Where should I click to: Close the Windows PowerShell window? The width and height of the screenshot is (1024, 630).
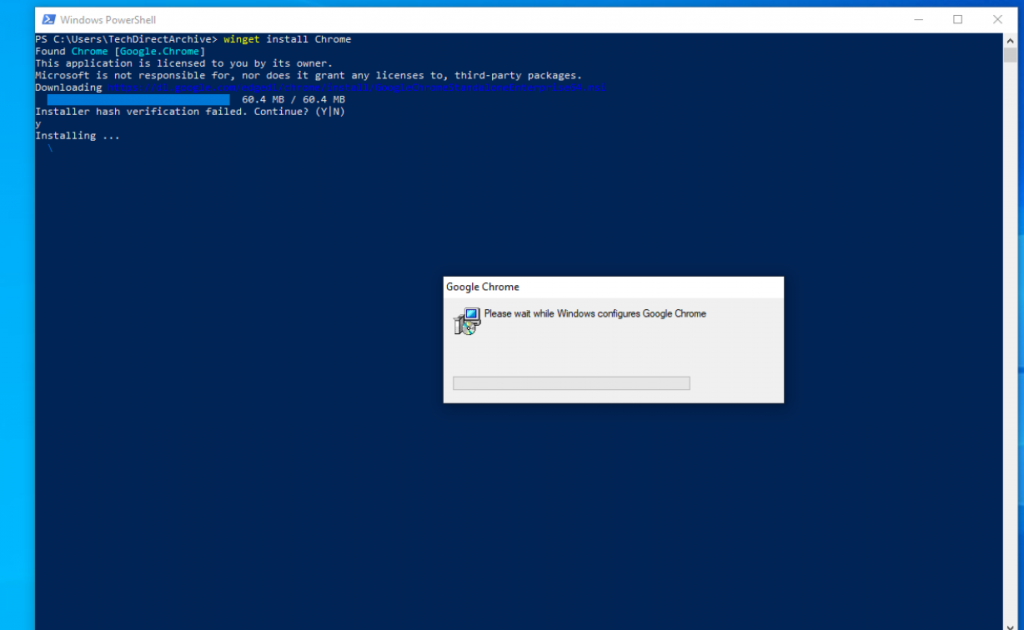coord(995,19)
